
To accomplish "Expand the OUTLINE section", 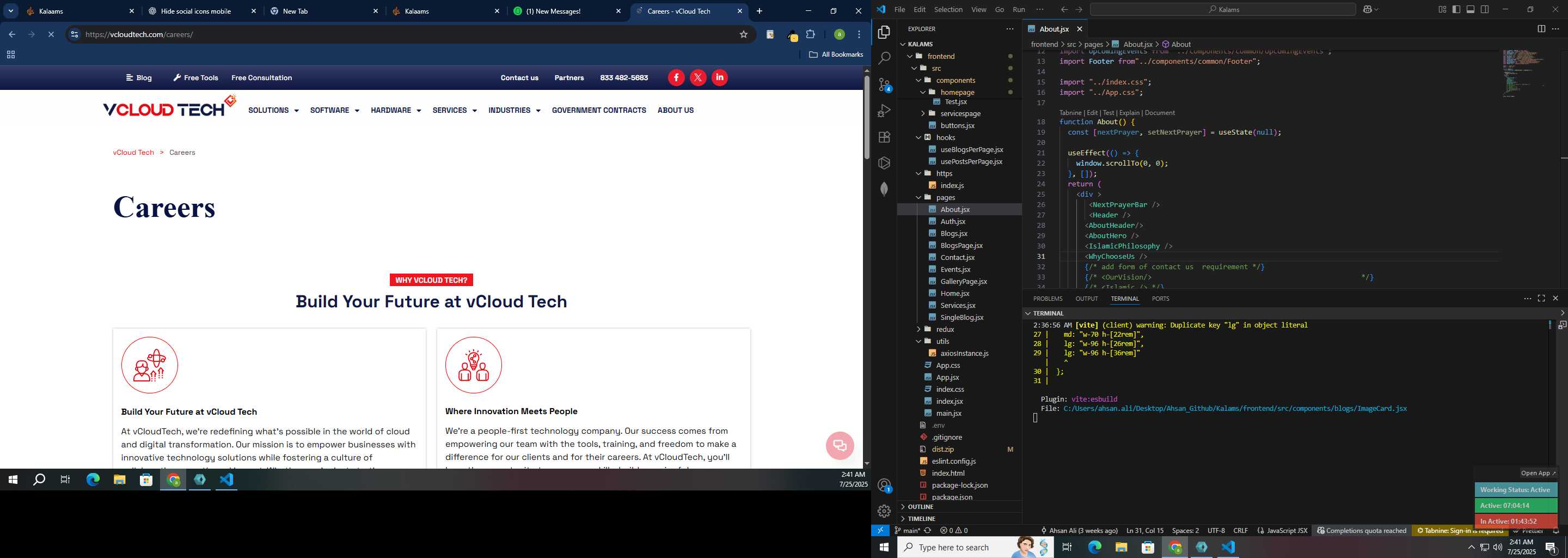I will (920, 507).
